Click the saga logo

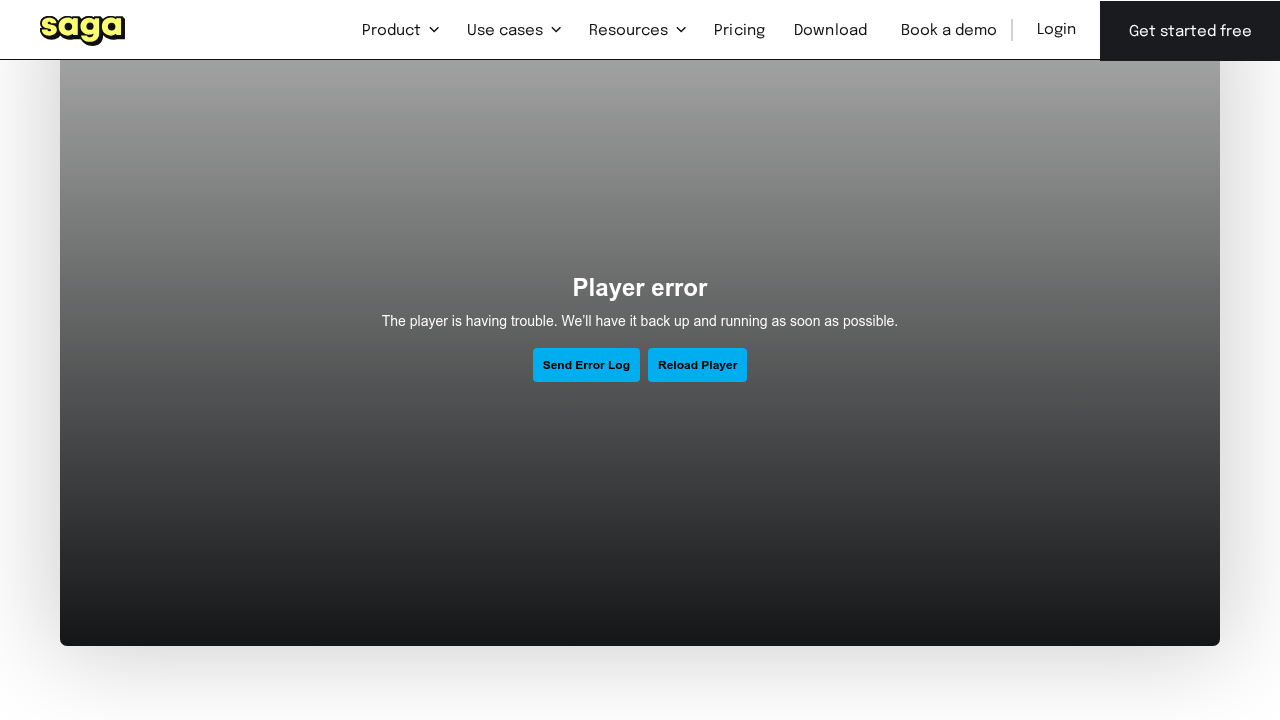82,30
